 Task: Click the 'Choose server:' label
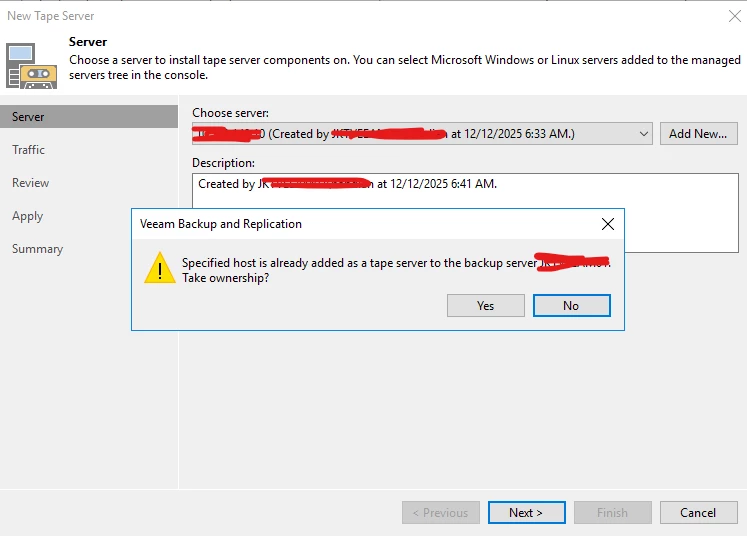[230, 113]
